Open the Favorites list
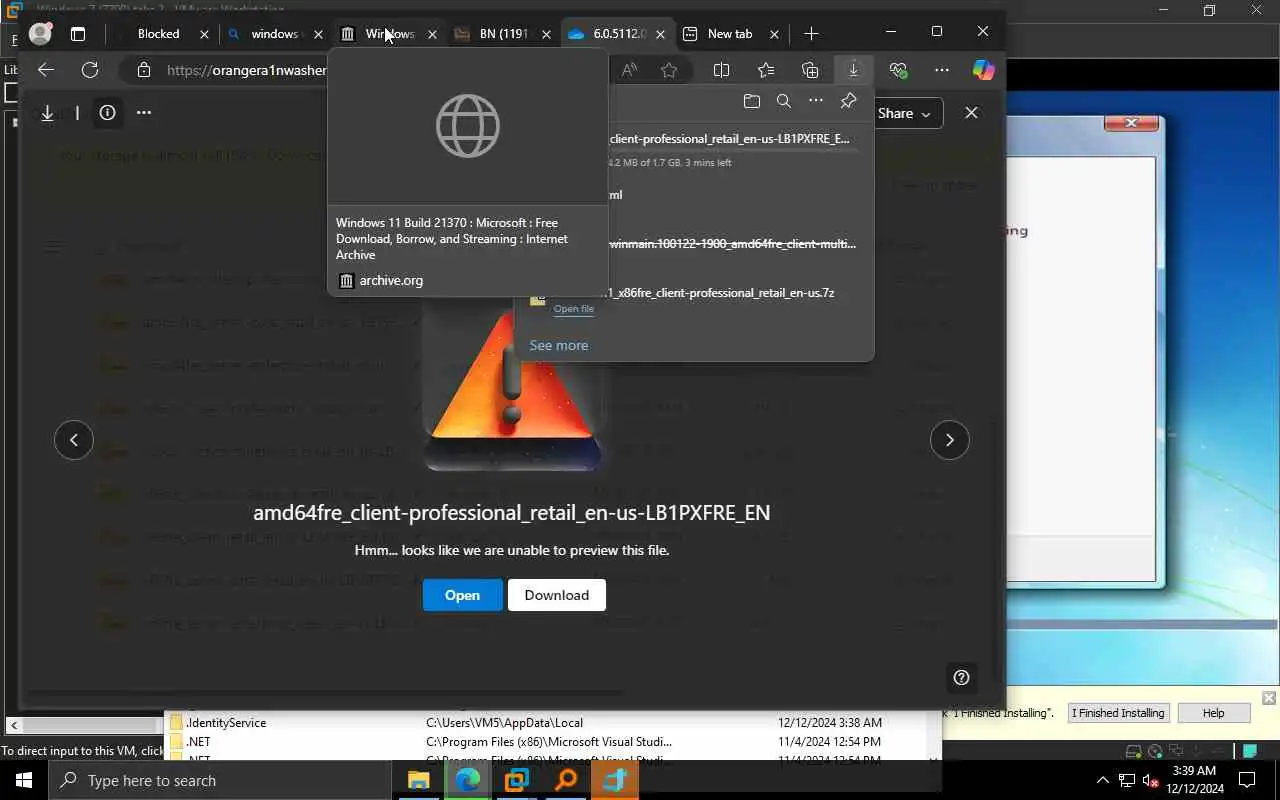This screenshot has width=1280, height=800. pyautogui.click(x=766, y=70)
